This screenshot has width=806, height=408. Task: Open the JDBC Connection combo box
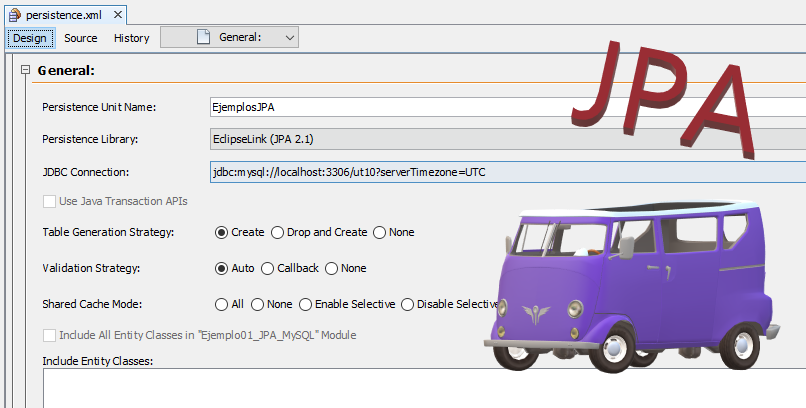click(x=508, y=172)
